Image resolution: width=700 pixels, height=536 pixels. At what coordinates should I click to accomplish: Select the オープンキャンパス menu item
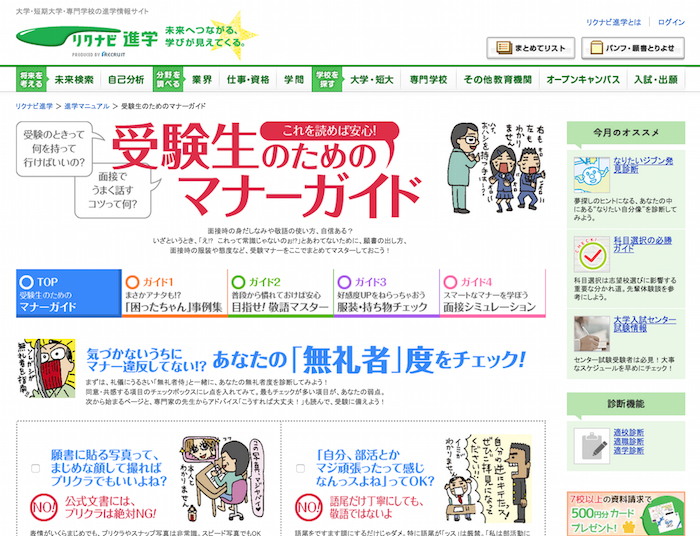tap(583, 80)
